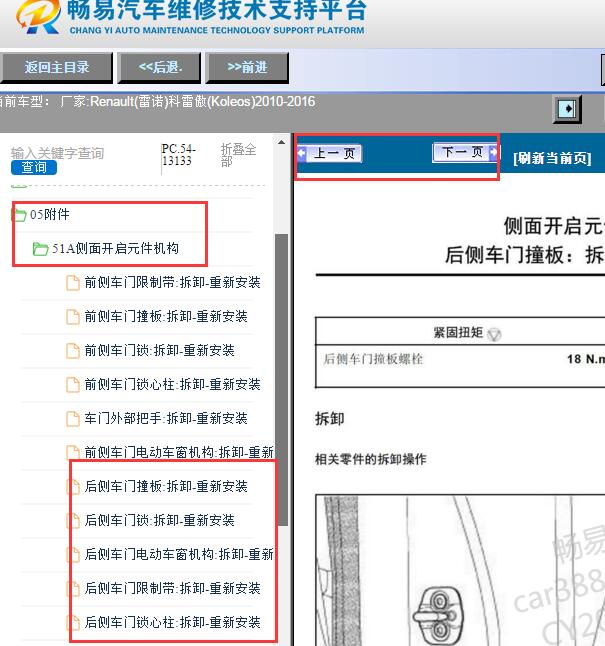605x646 pixels.
Task: Open 前侧车门限制带:拆卸-重新安装
Action: click(x=172, y=283)
